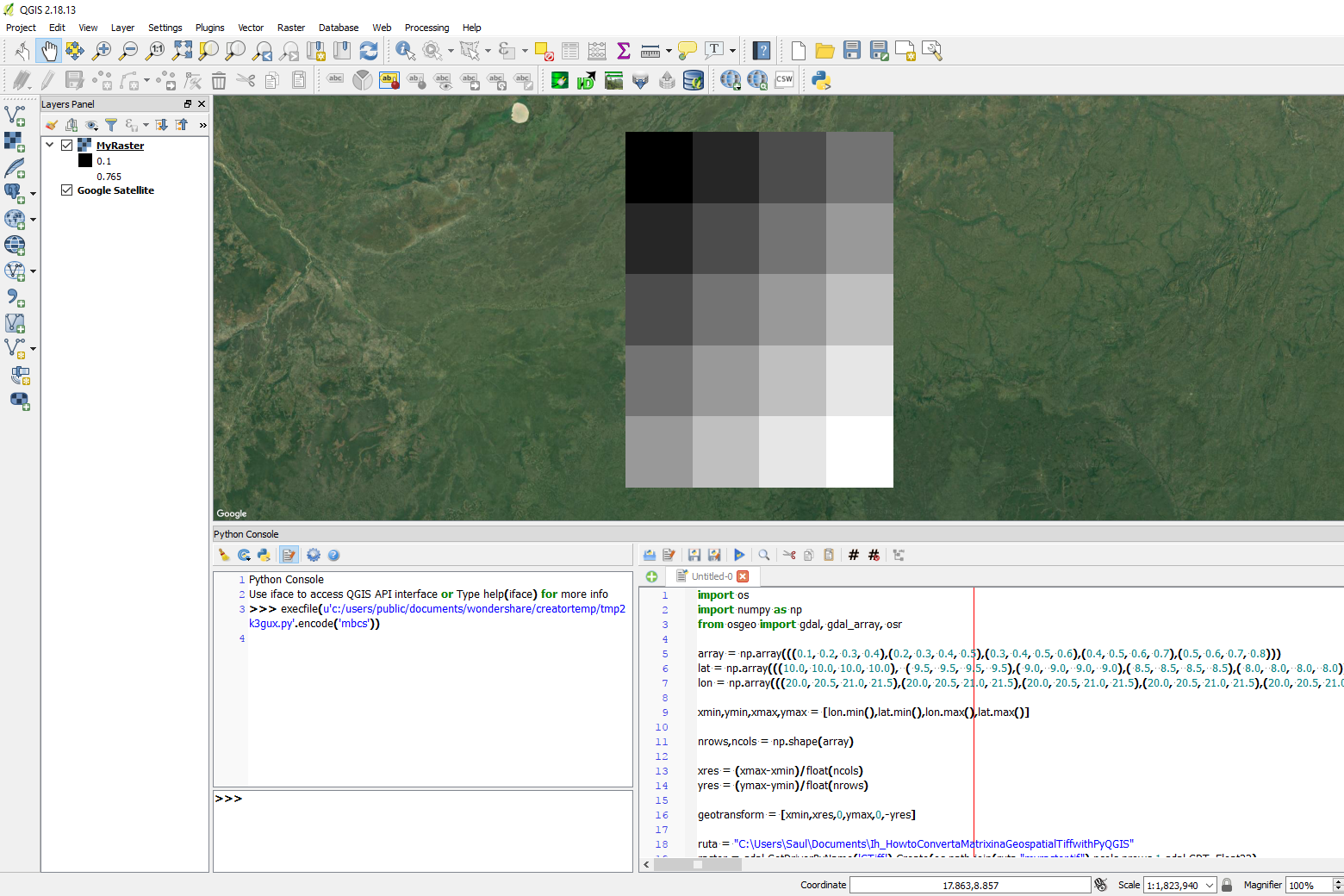Open the Scale dropdown

pyautogui.click(x=1209, y=884)
